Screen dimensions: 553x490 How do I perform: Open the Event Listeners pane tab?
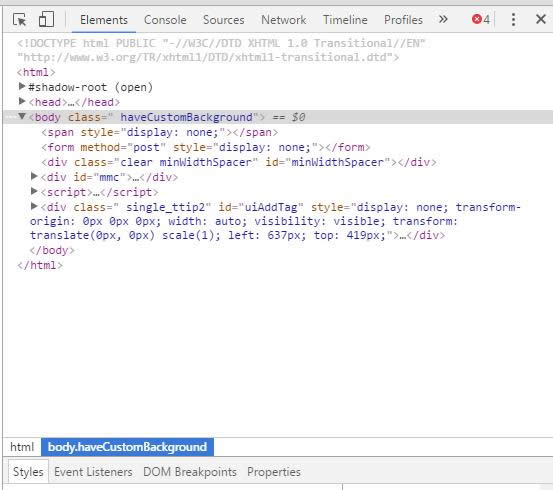click(x=93, y=472)
